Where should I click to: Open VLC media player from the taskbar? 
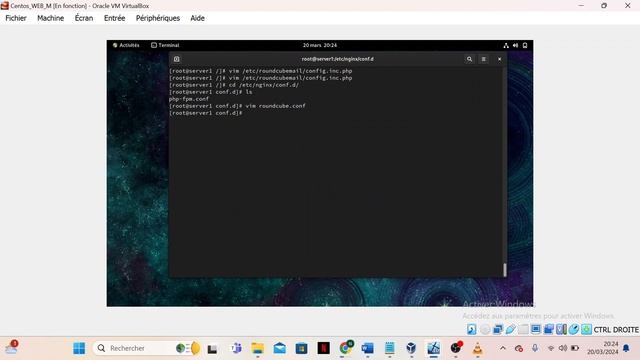(477, 348)
